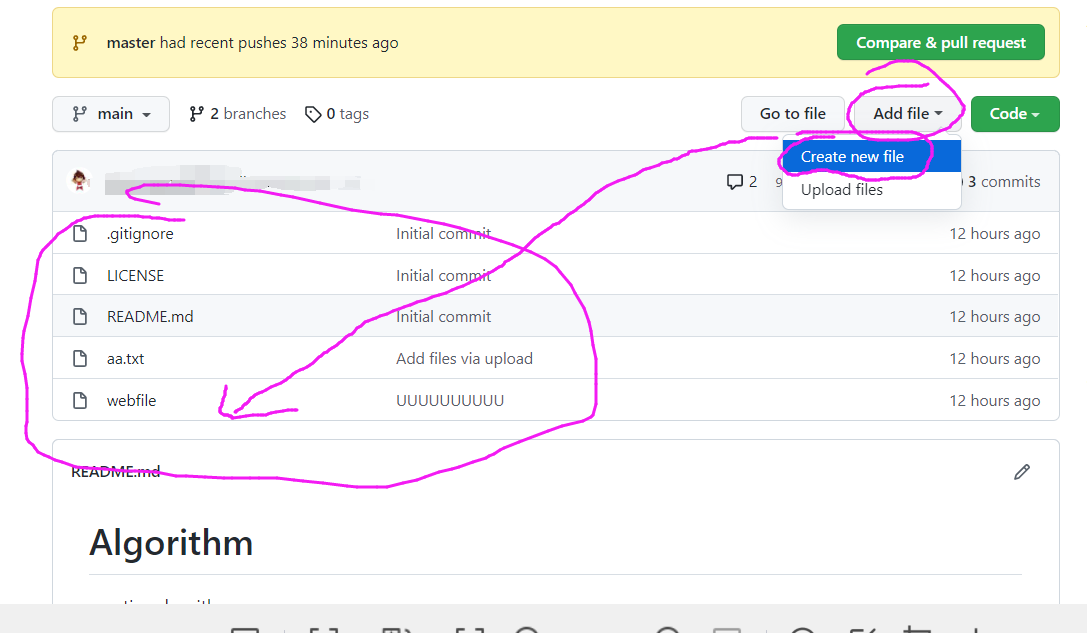Open the comments icon showing 2
1087x633 pixels.
tap(741, 182)
